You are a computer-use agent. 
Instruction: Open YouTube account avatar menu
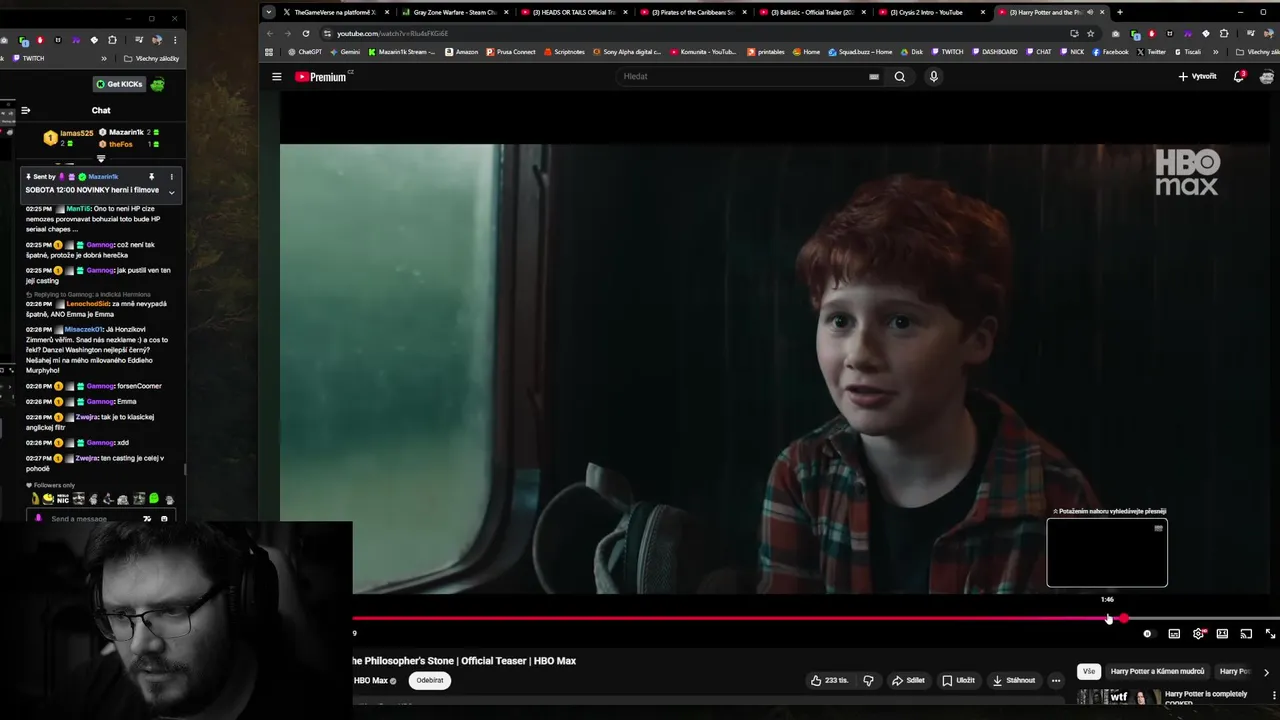tap(1267, 76)
